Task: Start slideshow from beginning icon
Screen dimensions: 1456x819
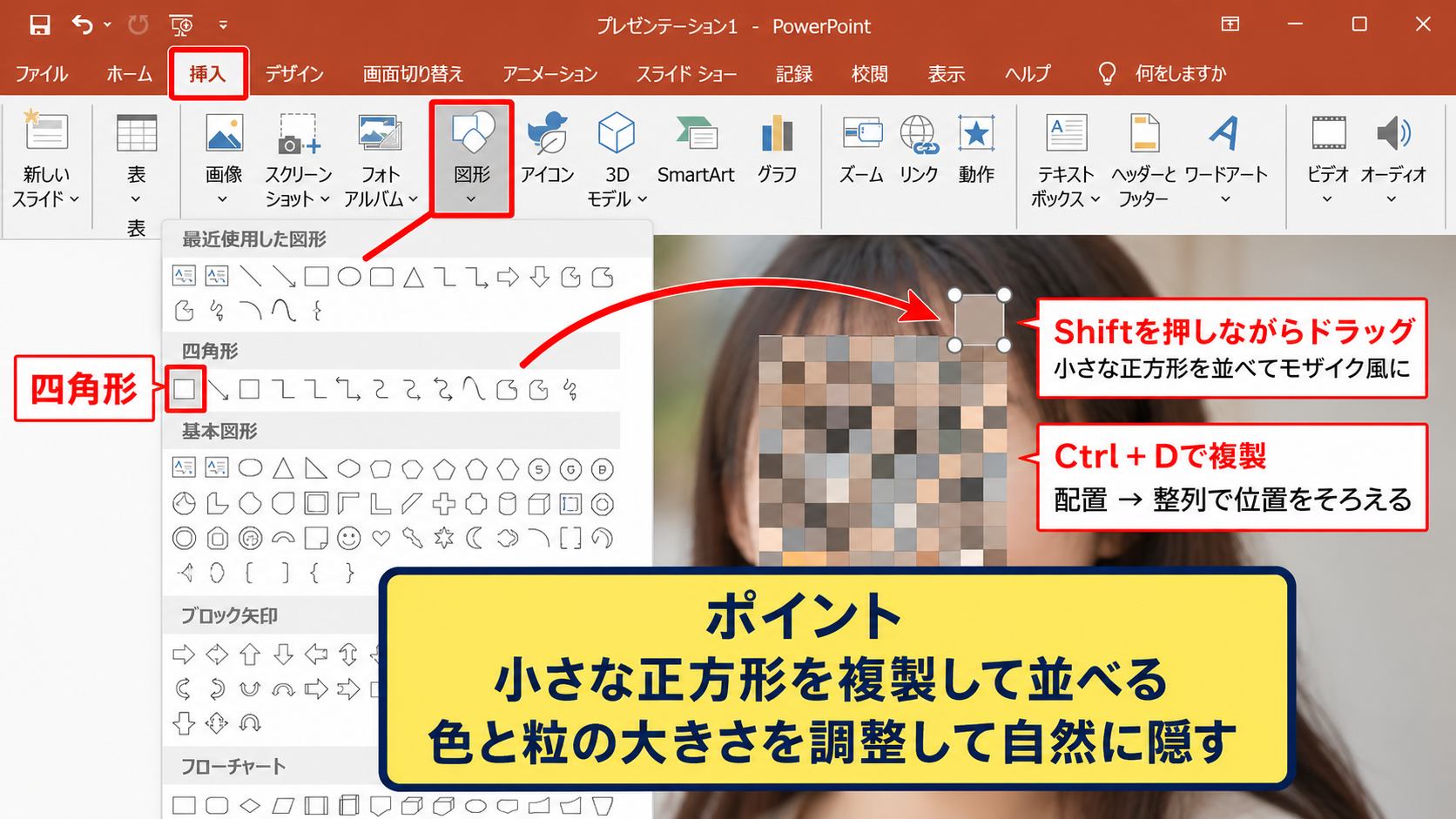Action: 181,25
